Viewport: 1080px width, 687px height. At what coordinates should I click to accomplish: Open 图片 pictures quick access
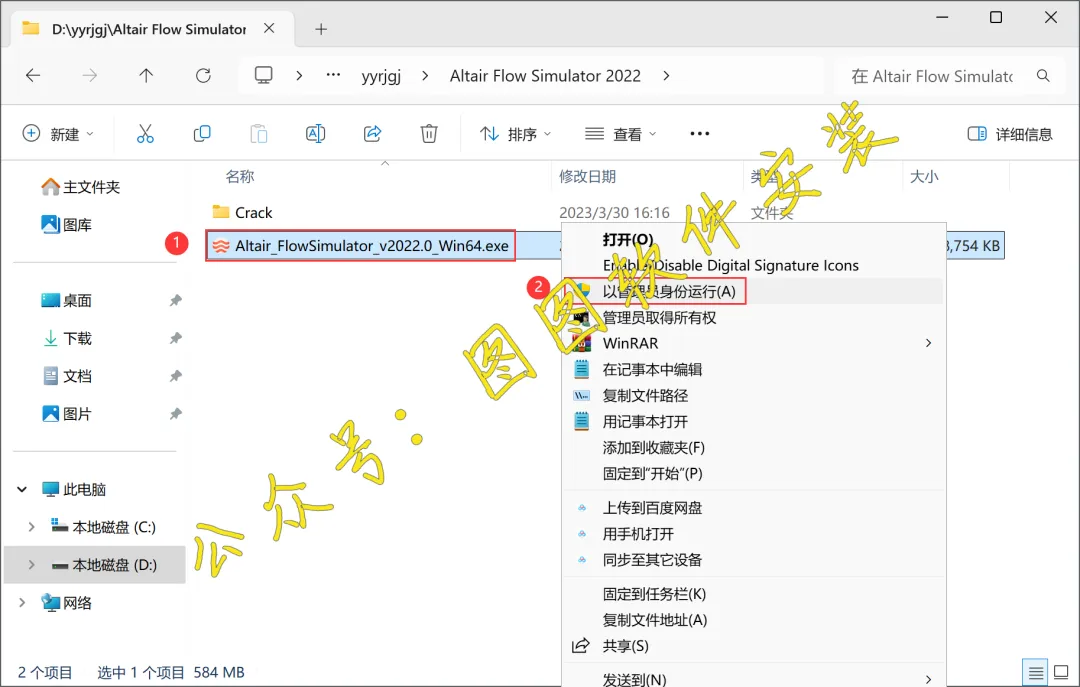[67, 414]
